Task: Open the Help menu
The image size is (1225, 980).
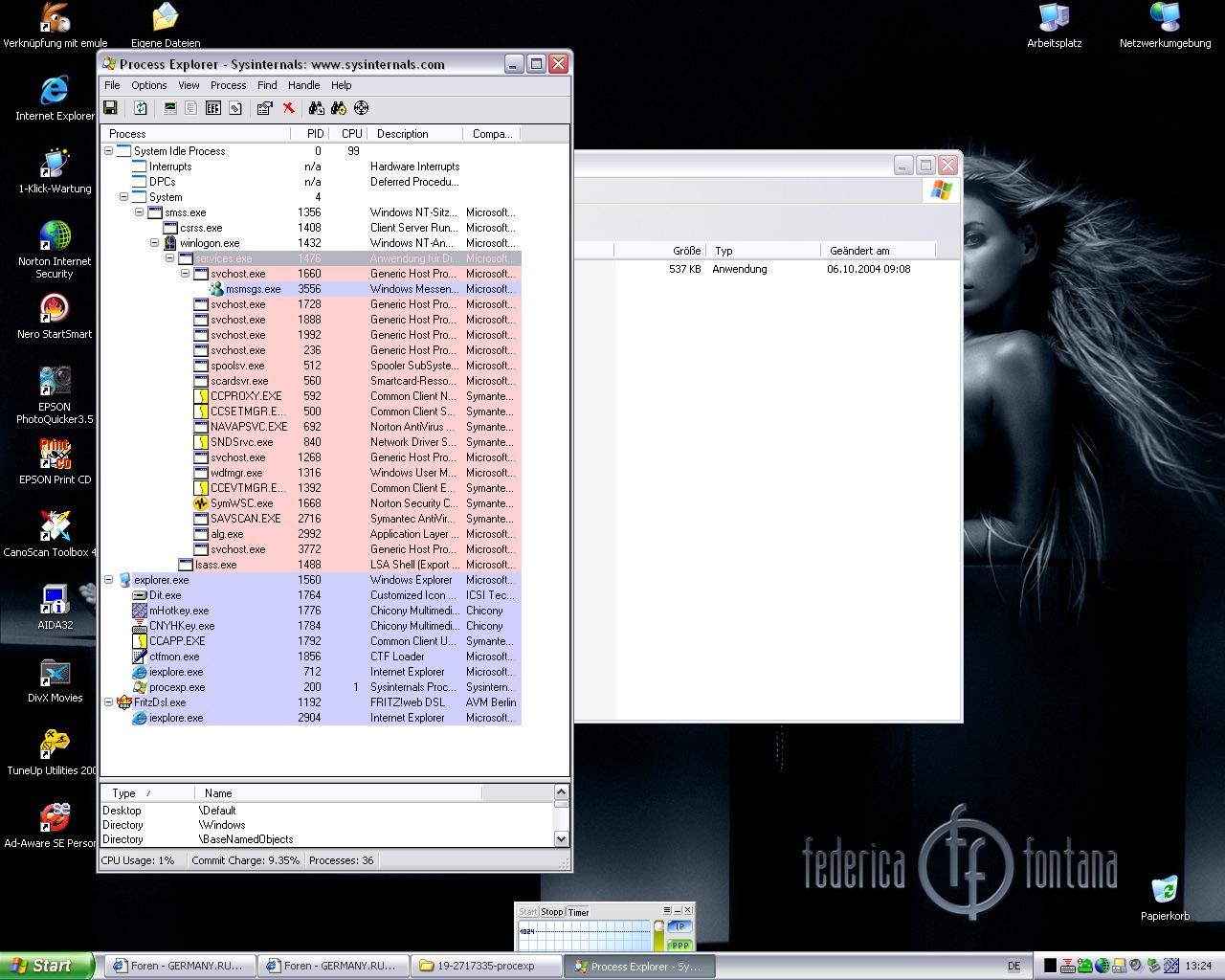Action: tap(341, 85)
